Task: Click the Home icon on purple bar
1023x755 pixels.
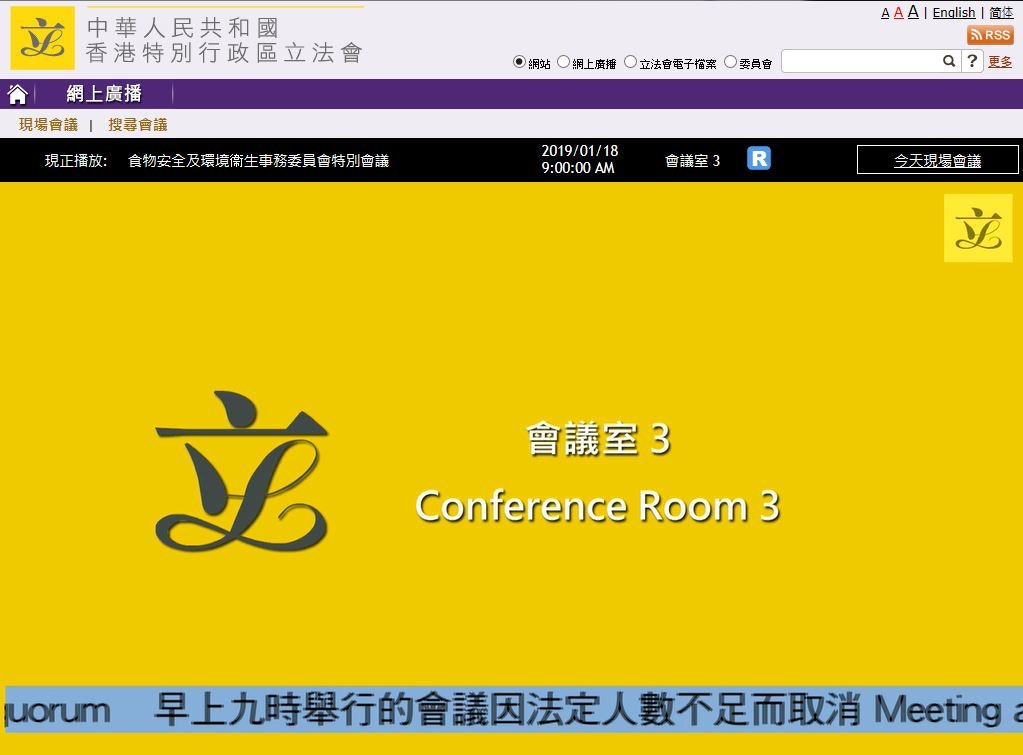Action: pyautogui.click(x=17, y=93)
